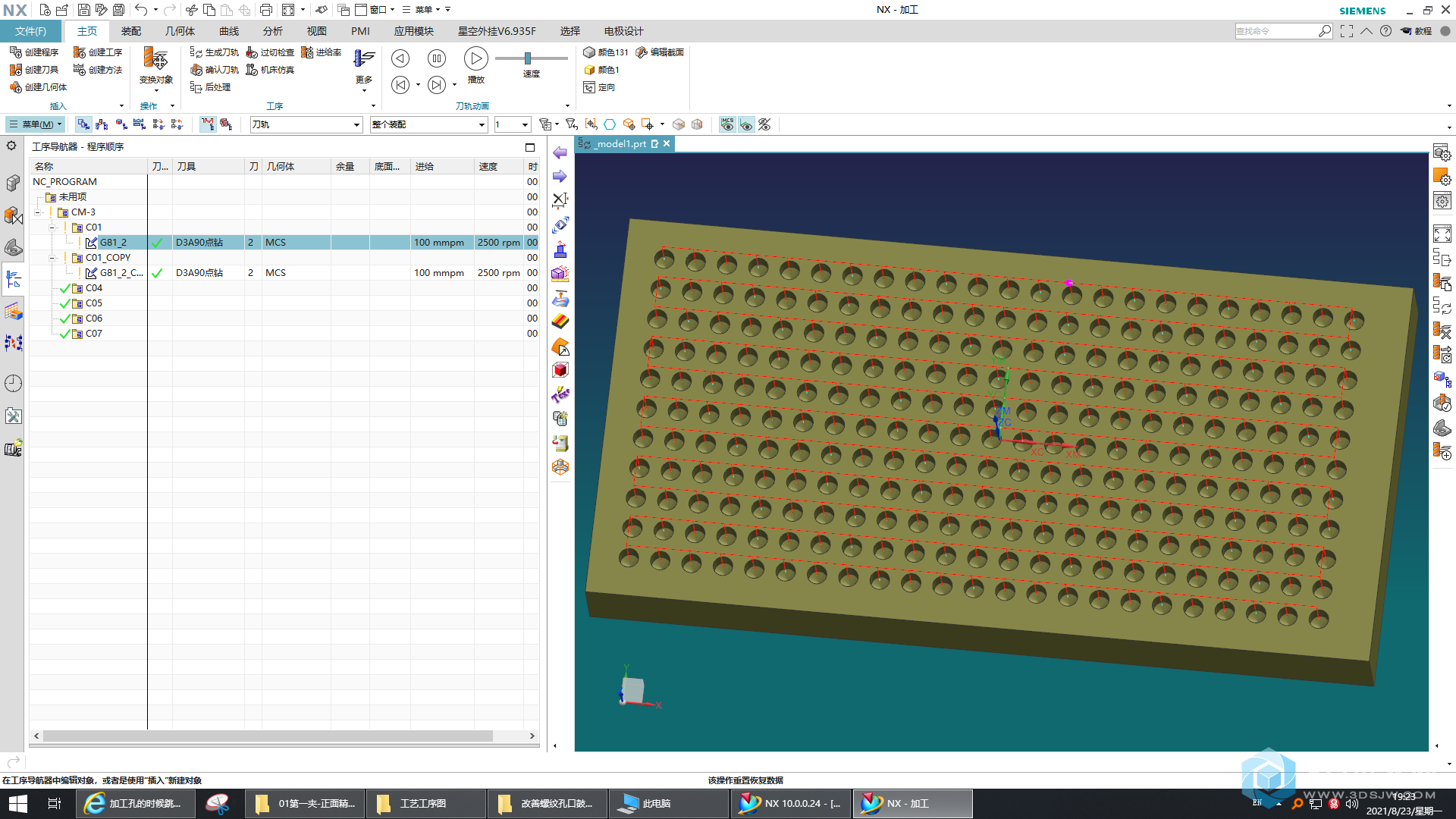Switch to the 分析 ribbon tab
The image size is (1456, 819).
[x=273, y=31]
